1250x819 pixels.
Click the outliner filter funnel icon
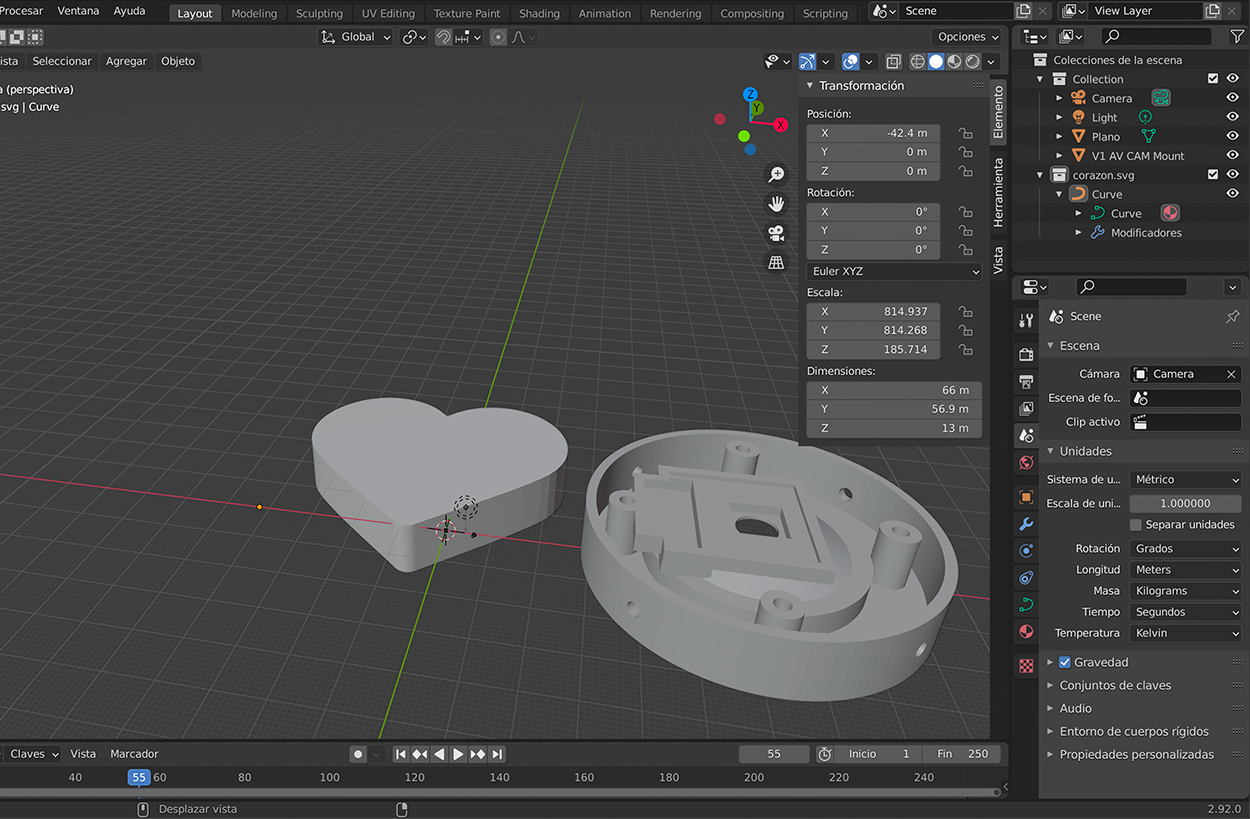click(1236, 36)
